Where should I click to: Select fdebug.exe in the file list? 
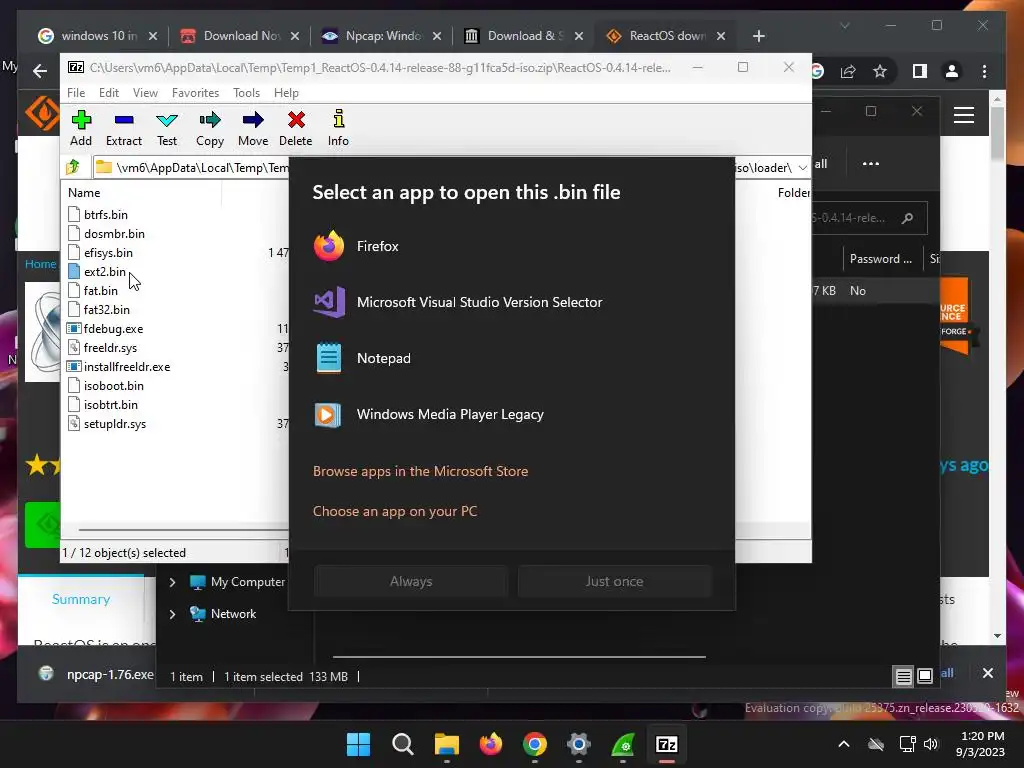pyautogui.click(x=105, y=328)
